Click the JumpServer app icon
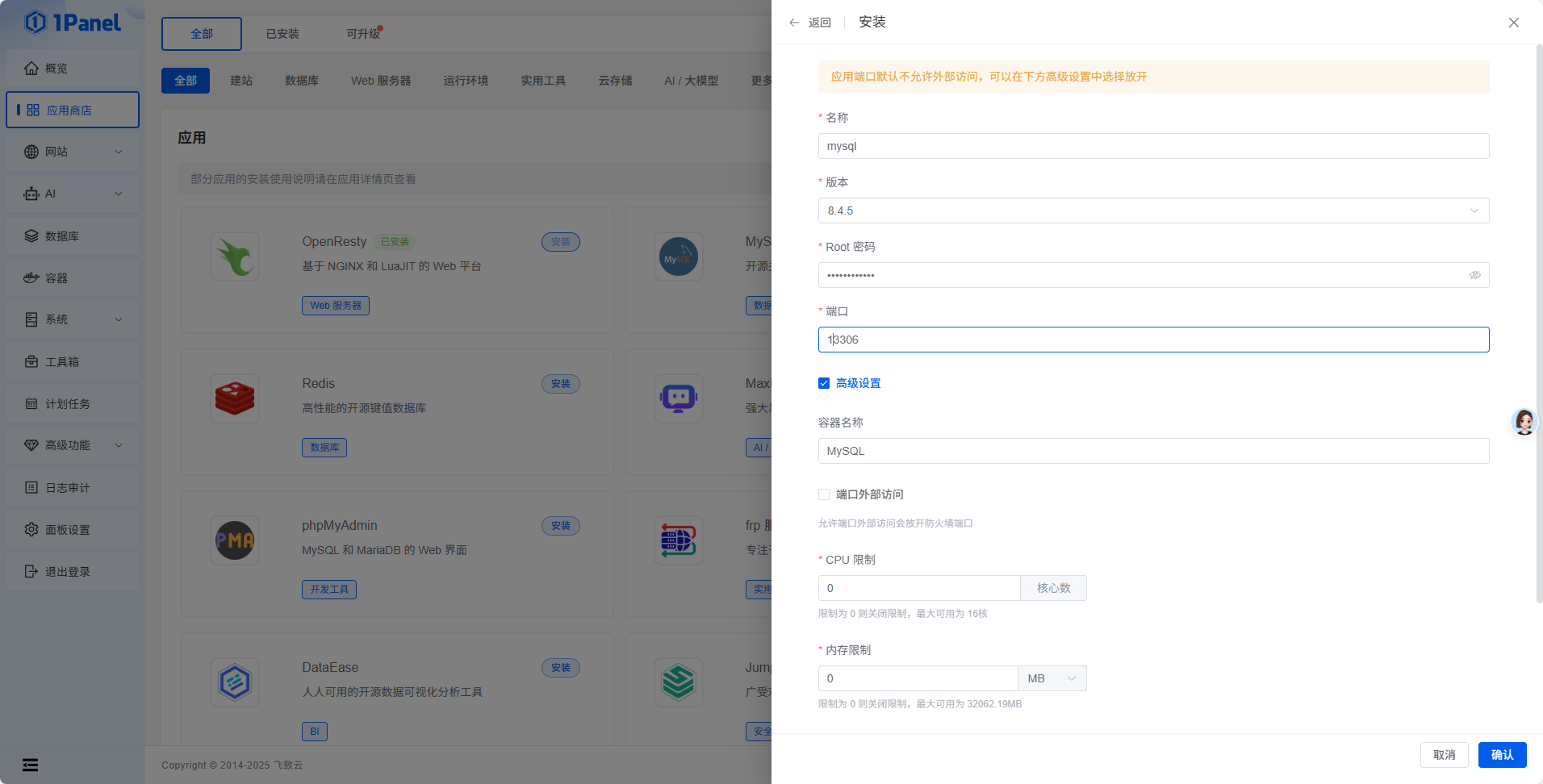The height and width of the screenshot is (784, 1543). [679, 682]
